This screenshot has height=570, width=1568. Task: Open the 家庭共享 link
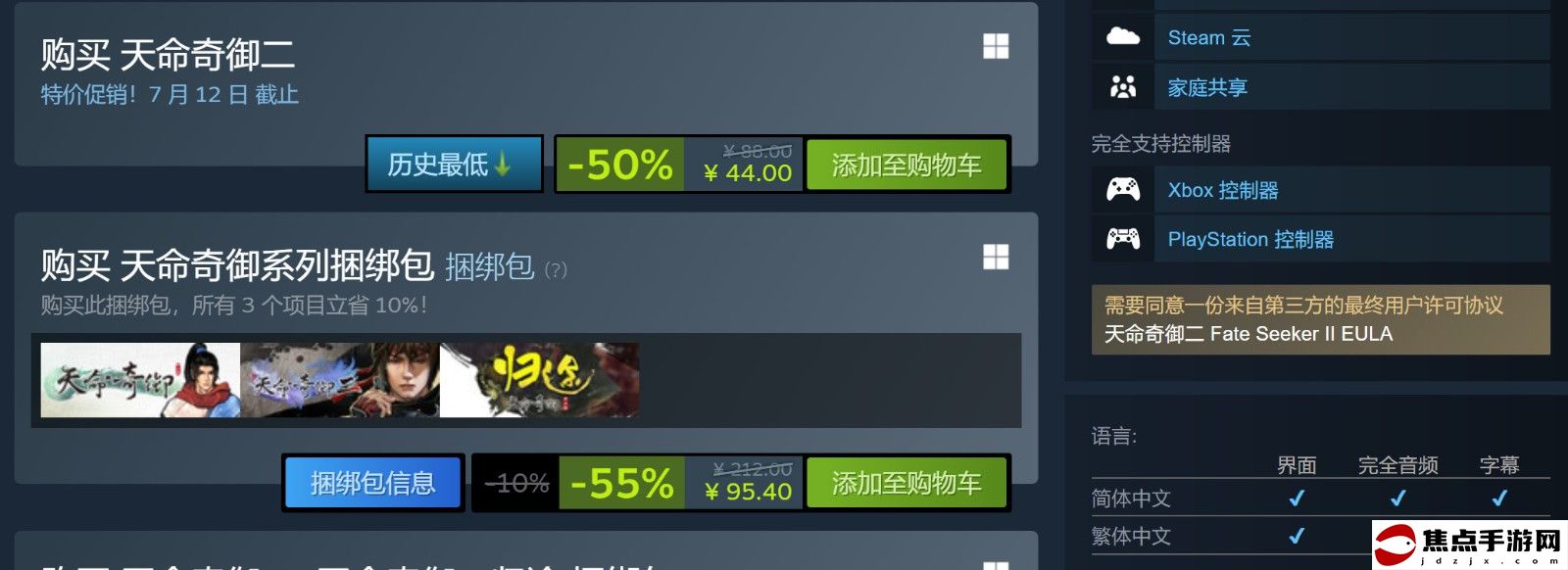pos(1207,87)
